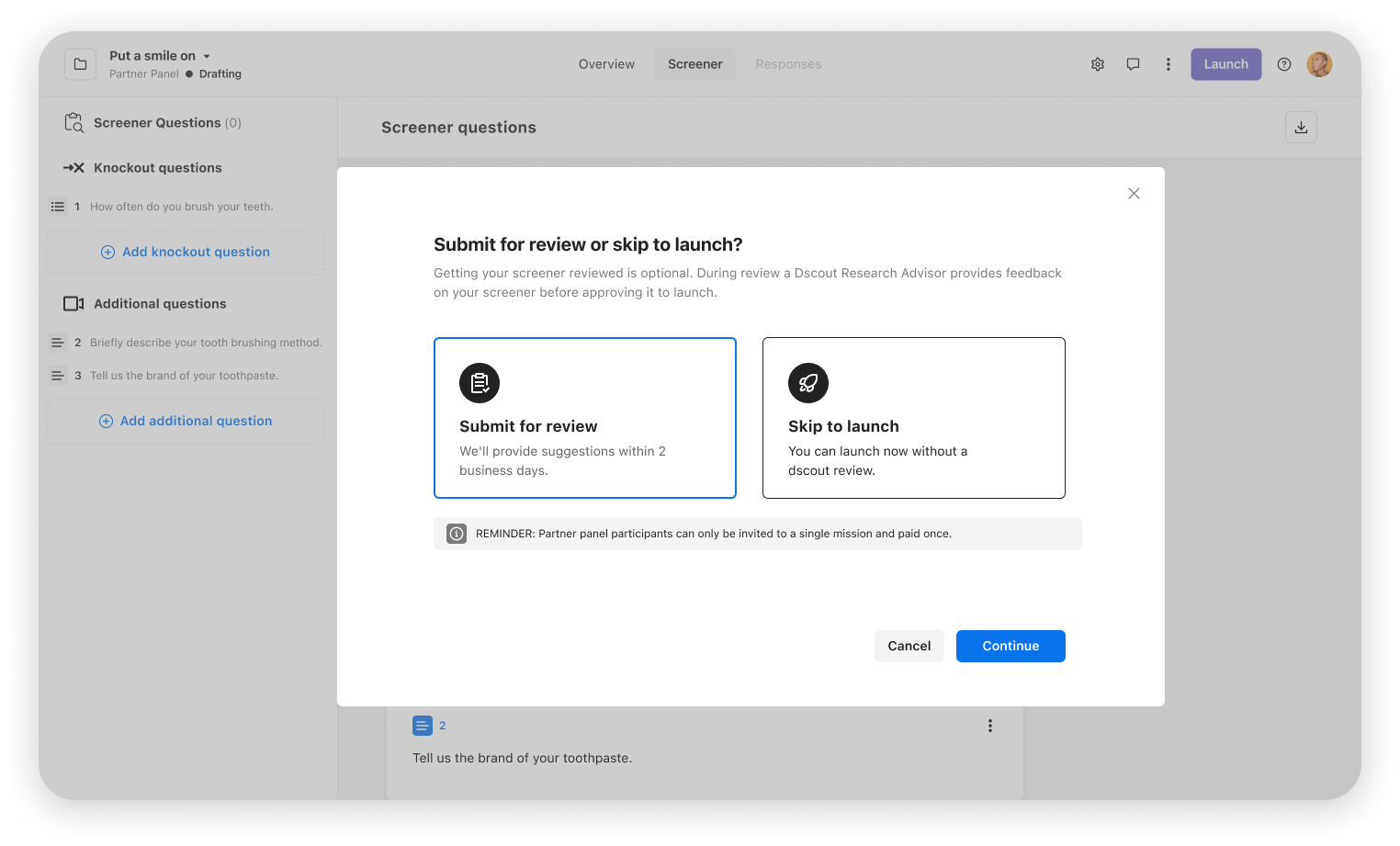The image size is (1400, 846).
Task: Select the Skip to launch option card
Action: 913,418
